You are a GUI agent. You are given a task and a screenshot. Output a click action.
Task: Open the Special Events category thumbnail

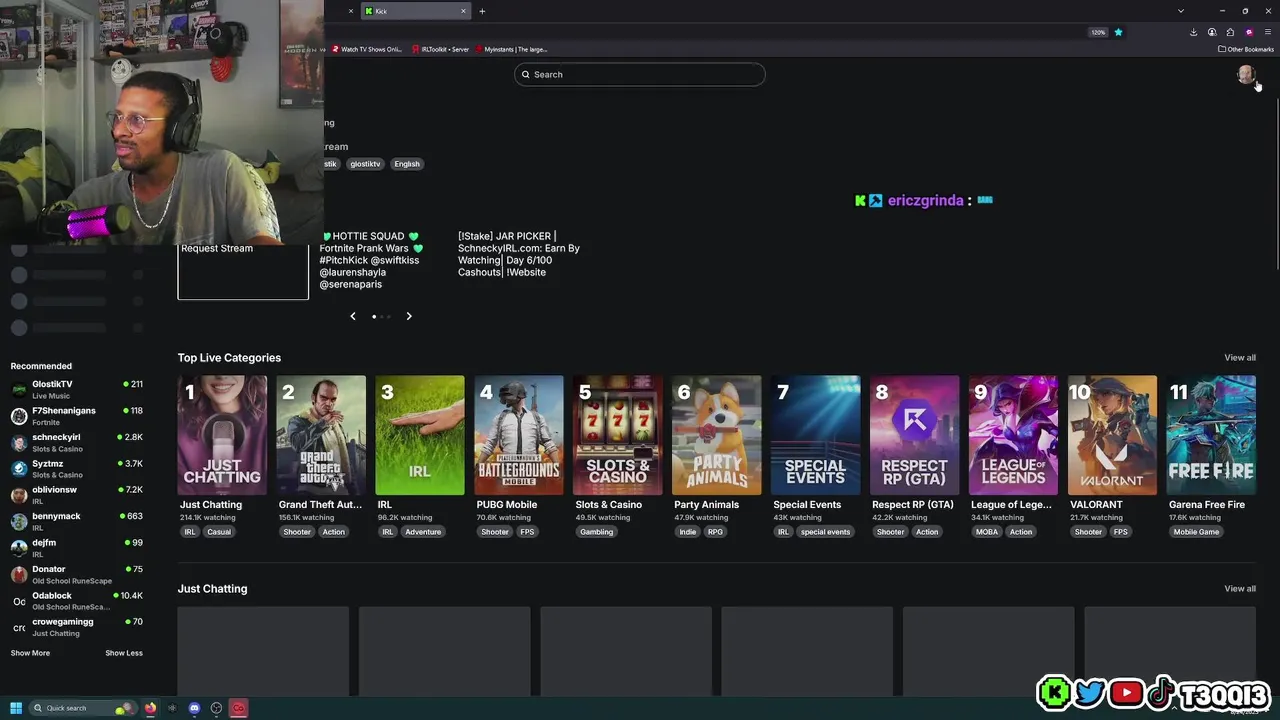[816, 435]
